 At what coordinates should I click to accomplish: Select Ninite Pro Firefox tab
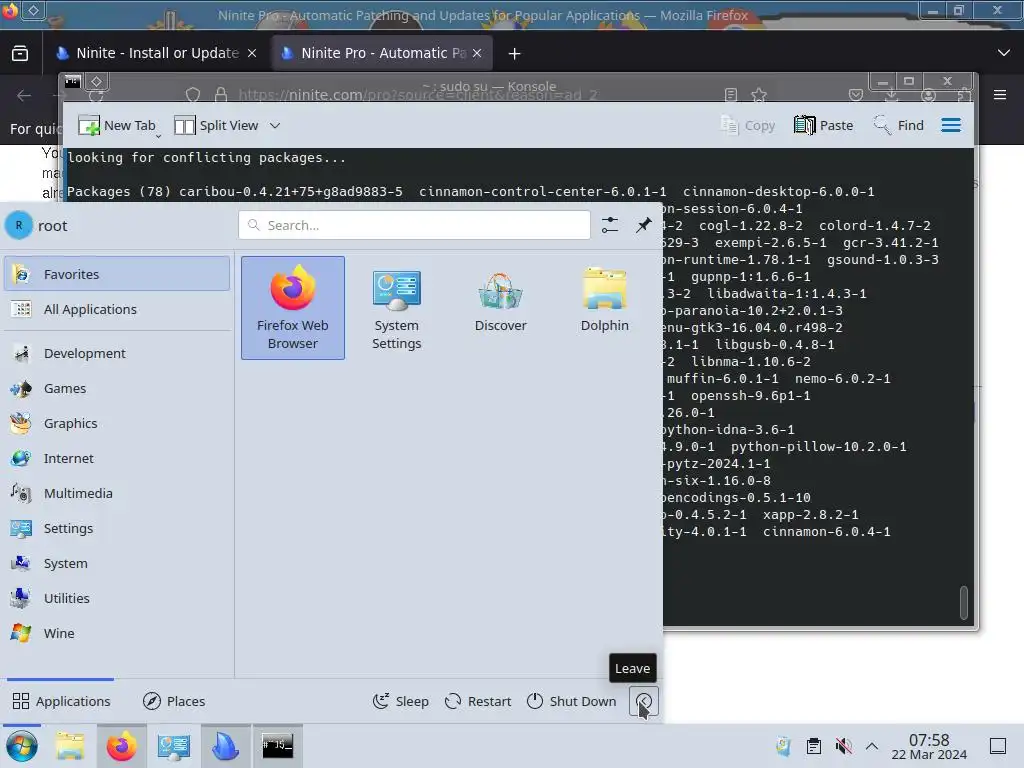tap(382, 53)
